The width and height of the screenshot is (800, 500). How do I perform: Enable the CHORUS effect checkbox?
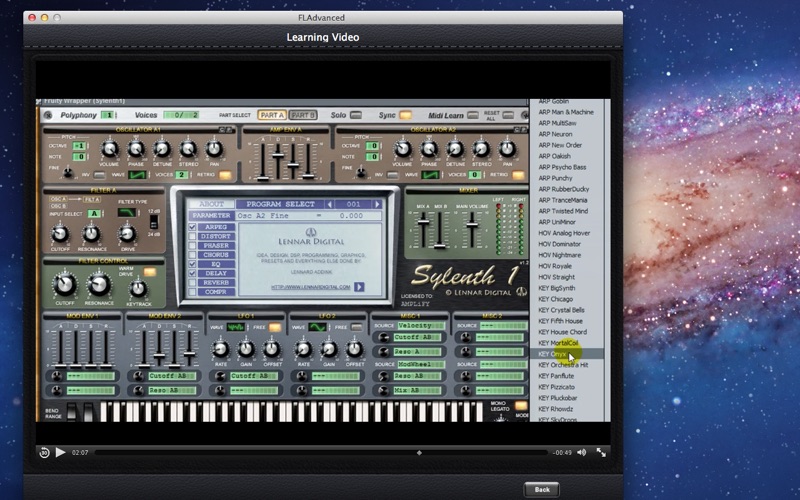[x=192, y=255]
